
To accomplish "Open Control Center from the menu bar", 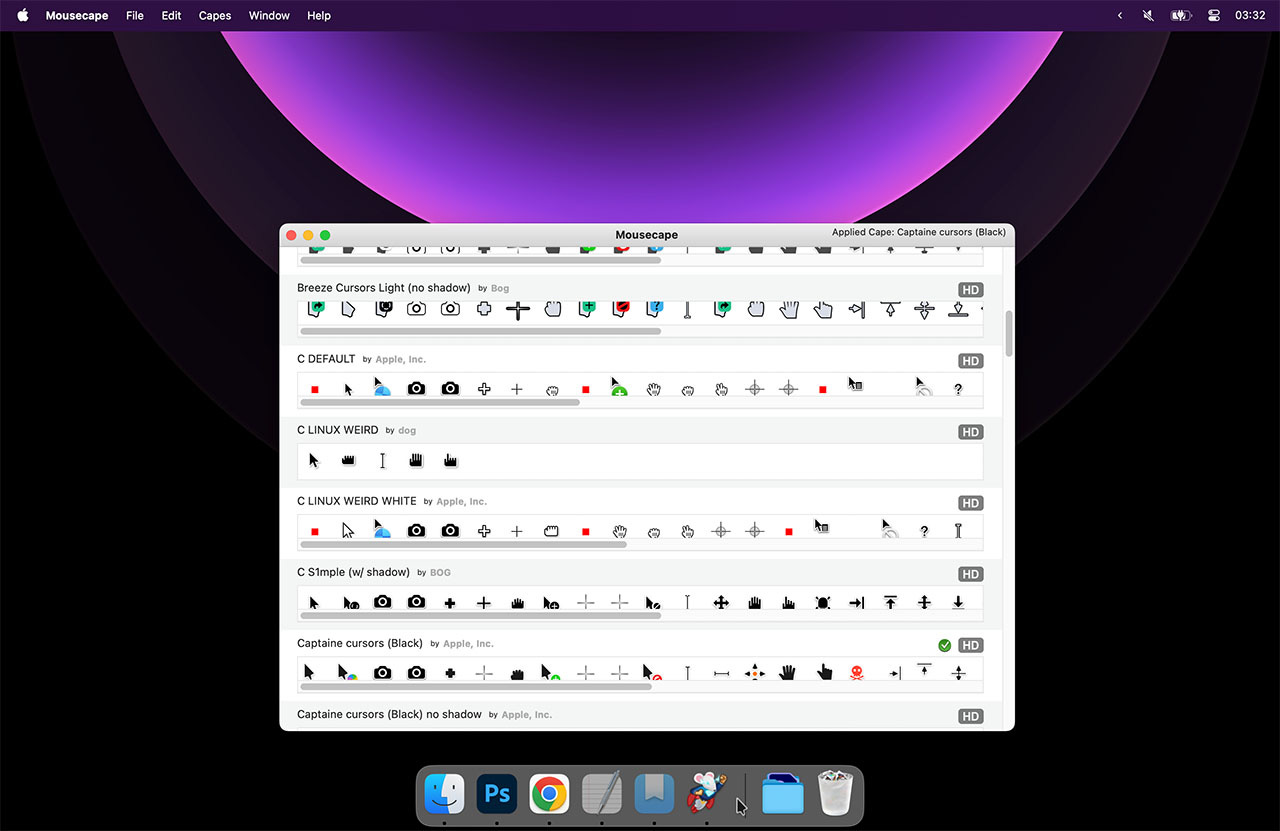I will (1214, 15).
